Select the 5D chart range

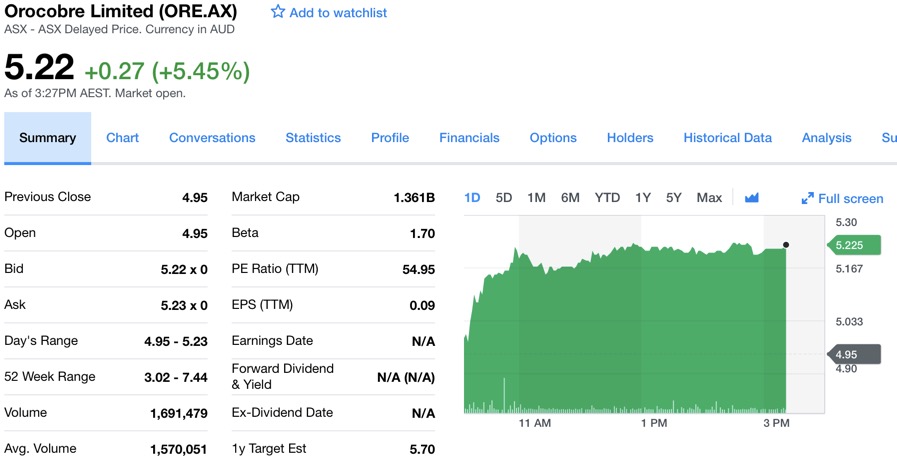[504, 198]
